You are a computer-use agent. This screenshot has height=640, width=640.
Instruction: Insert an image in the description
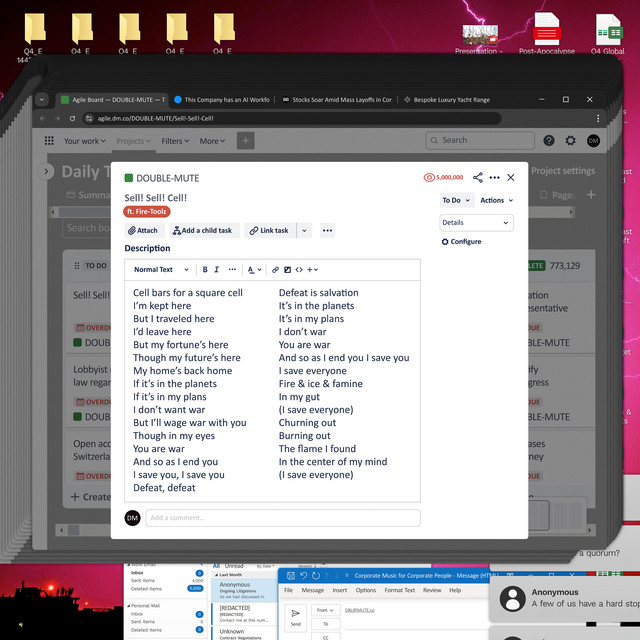tap(287, 269)
